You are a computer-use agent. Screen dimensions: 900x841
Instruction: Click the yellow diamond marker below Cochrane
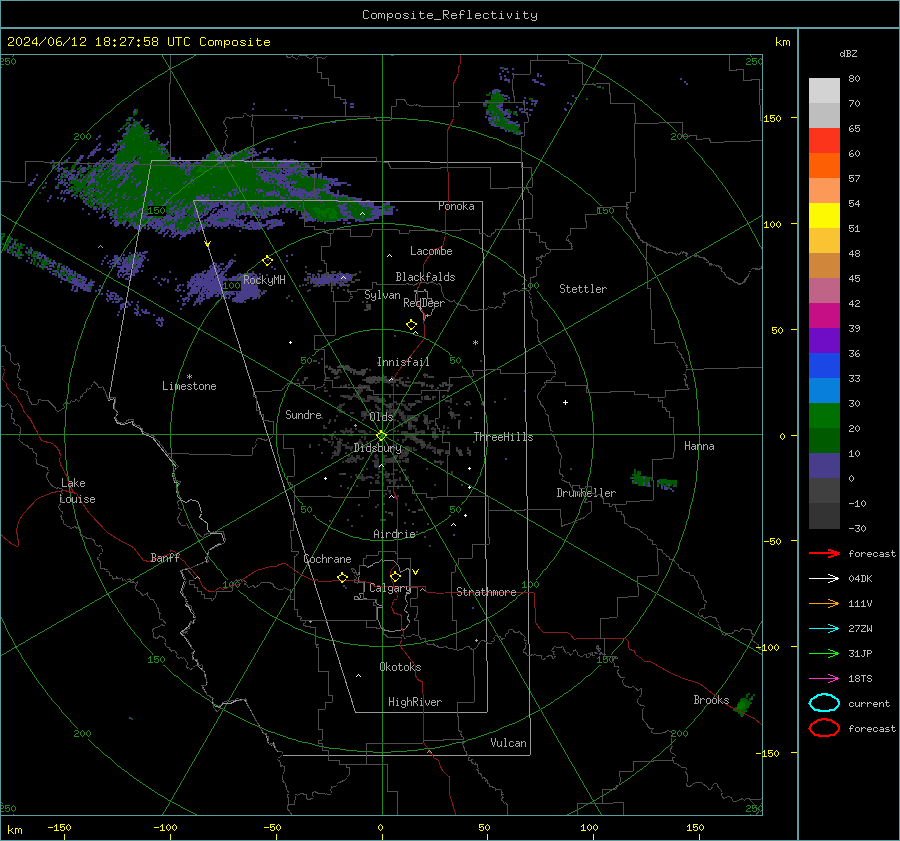click(343, 578)
